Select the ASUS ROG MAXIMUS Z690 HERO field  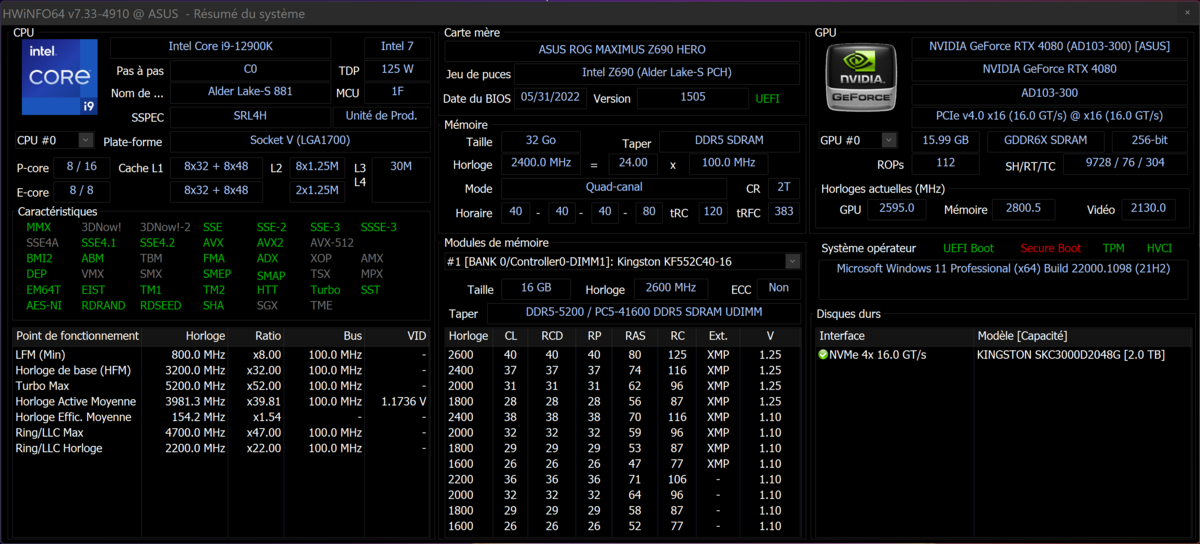click(x=622, y=50)
